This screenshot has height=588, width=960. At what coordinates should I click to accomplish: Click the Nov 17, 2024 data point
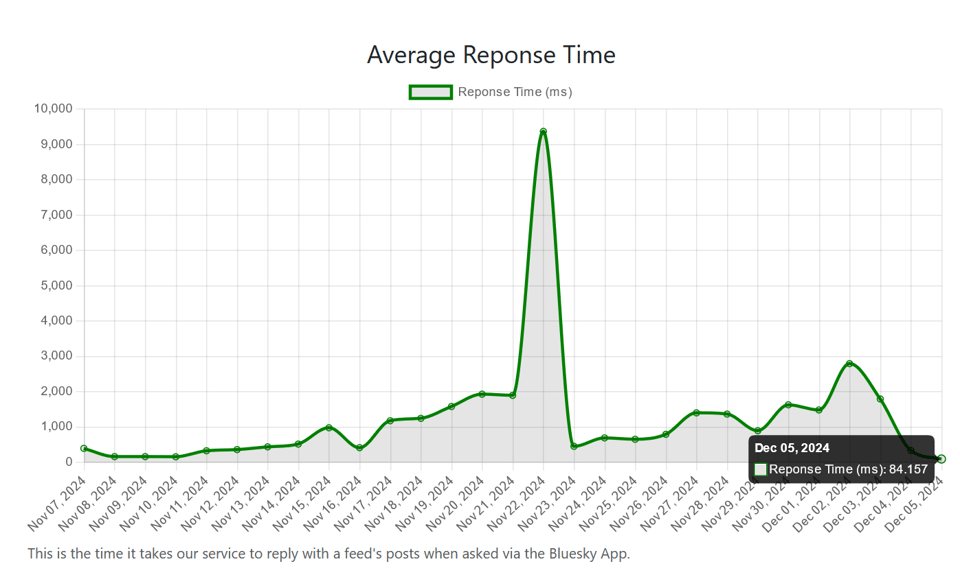[390, 421]
